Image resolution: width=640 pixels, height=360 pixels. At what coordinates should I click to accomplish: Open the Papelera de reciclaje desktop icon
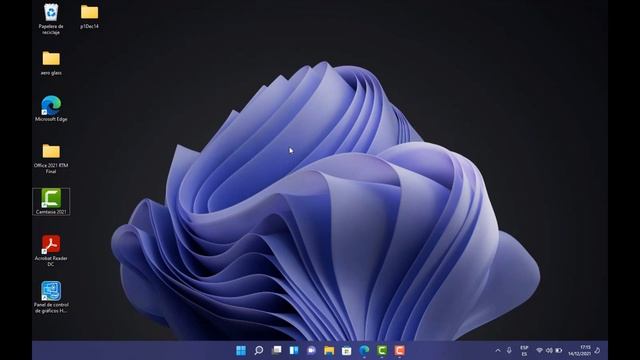click(x=51, y=19)
